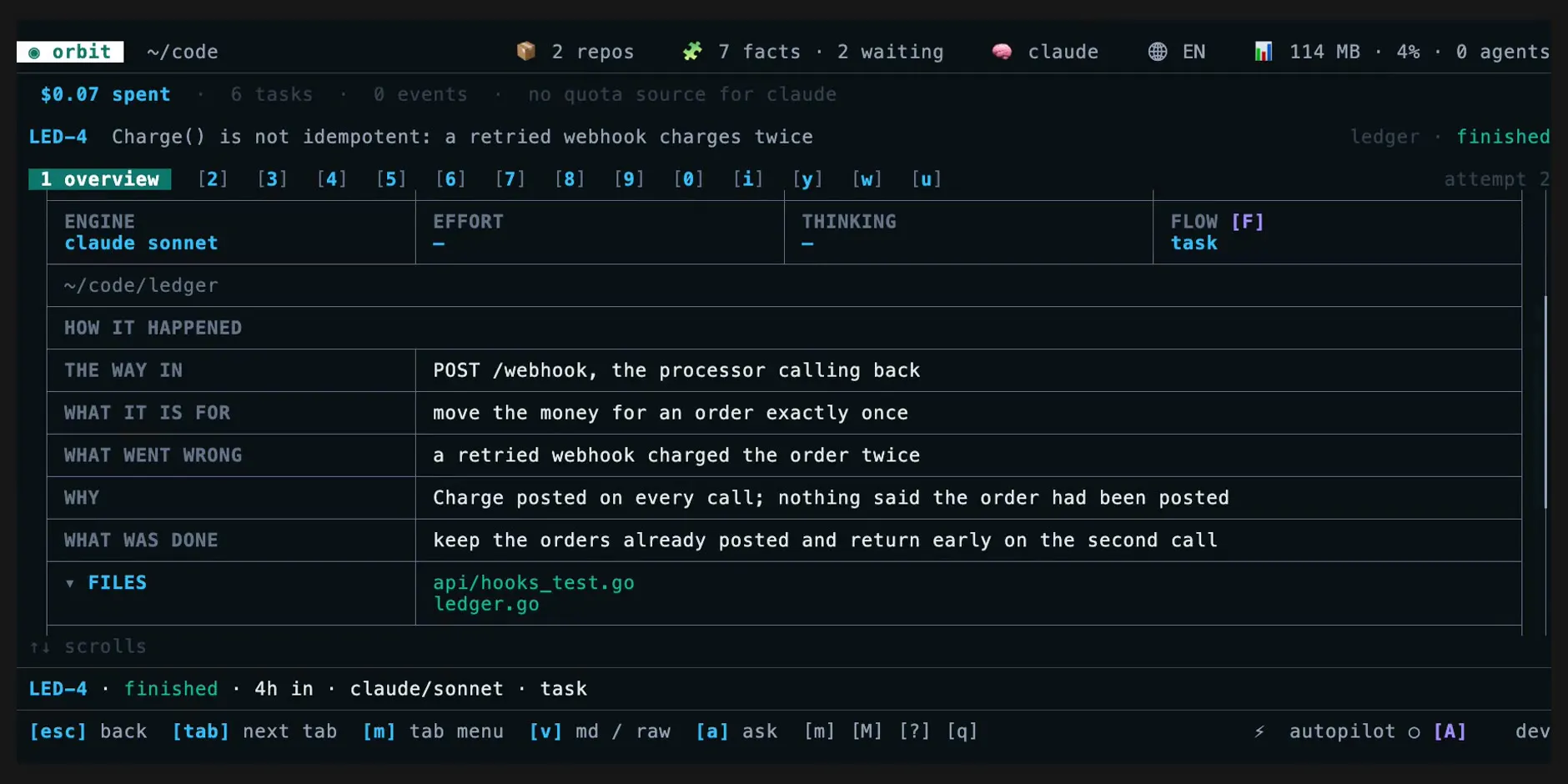Click the vertical scrollbar on the right
The height and width of the screenshot is (784, 1568).
(x=1545, y=402)
